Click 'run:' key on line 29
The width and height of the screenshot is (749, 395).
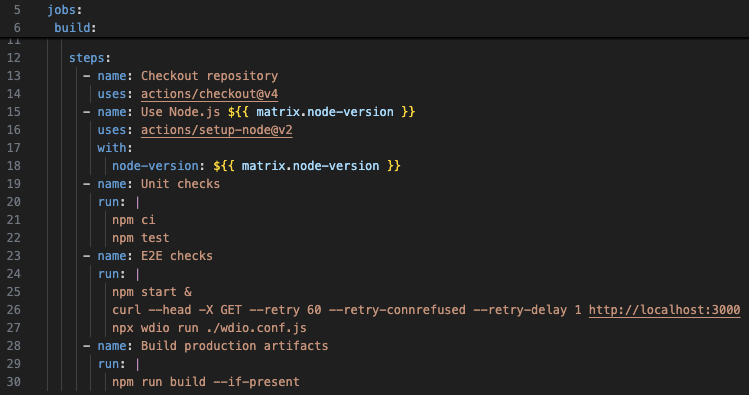click(111, 363)
